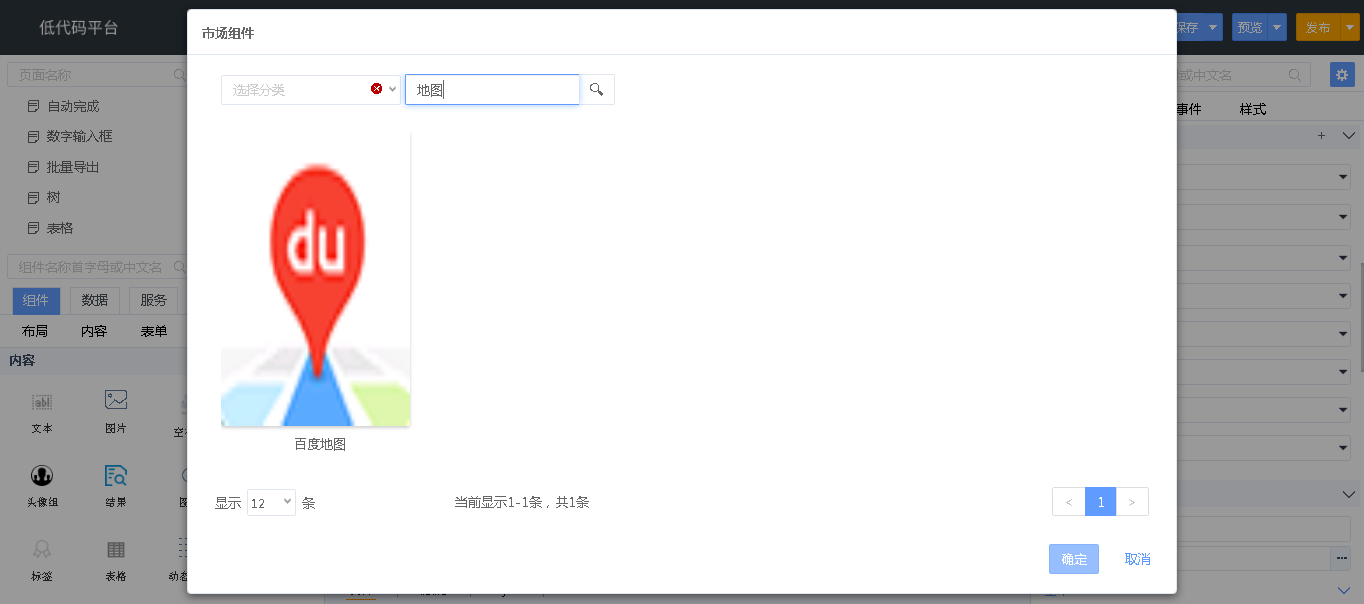Select the 表格 table component icon
This screenshot has height=604, width=1364.
tap(116, 550)
